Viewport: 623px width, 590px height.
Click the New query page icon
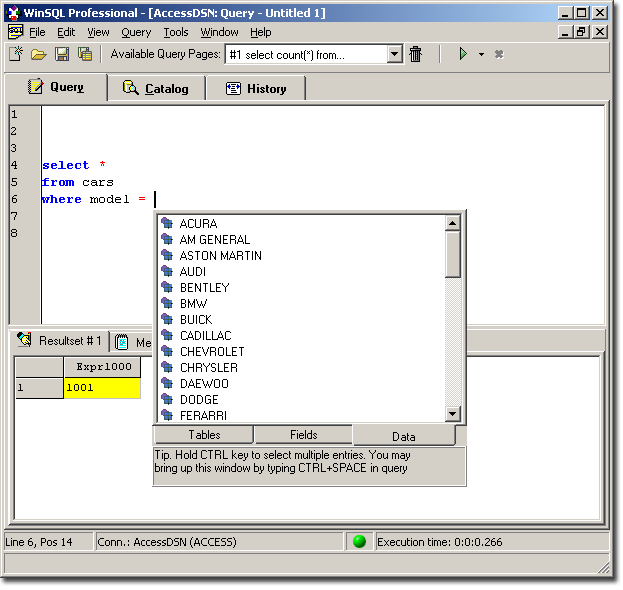tap(16, 54)
